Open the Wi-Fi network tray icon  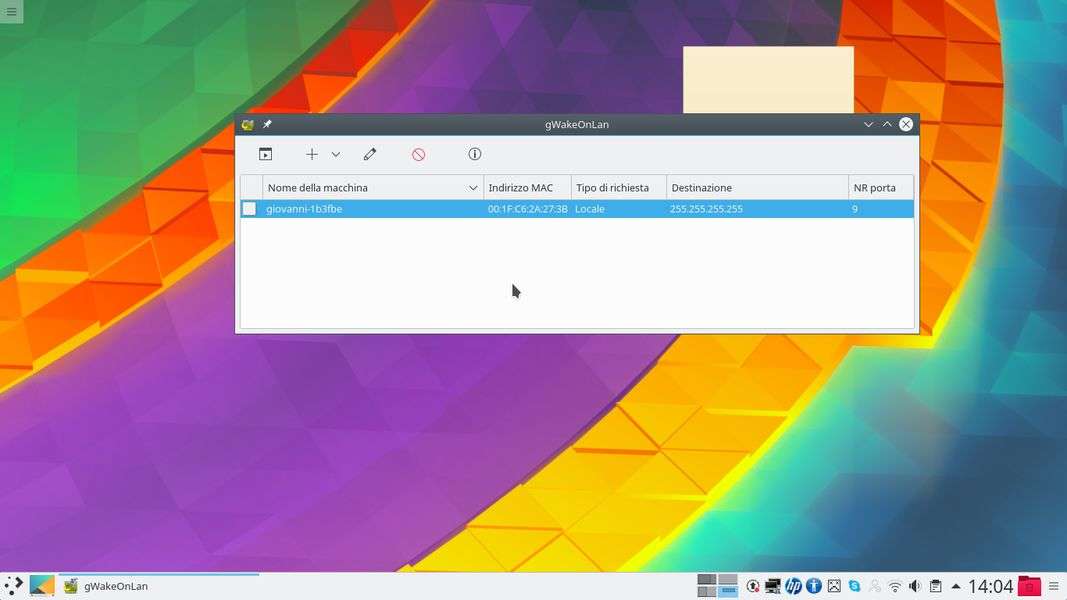[896, 586]
